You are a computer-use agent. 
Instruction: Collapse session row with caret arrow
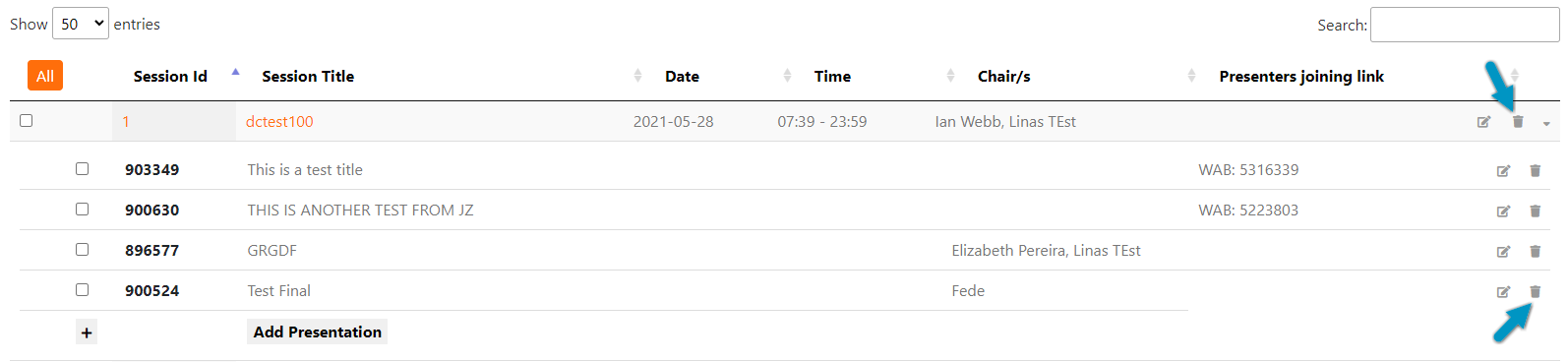point(1546,124)
